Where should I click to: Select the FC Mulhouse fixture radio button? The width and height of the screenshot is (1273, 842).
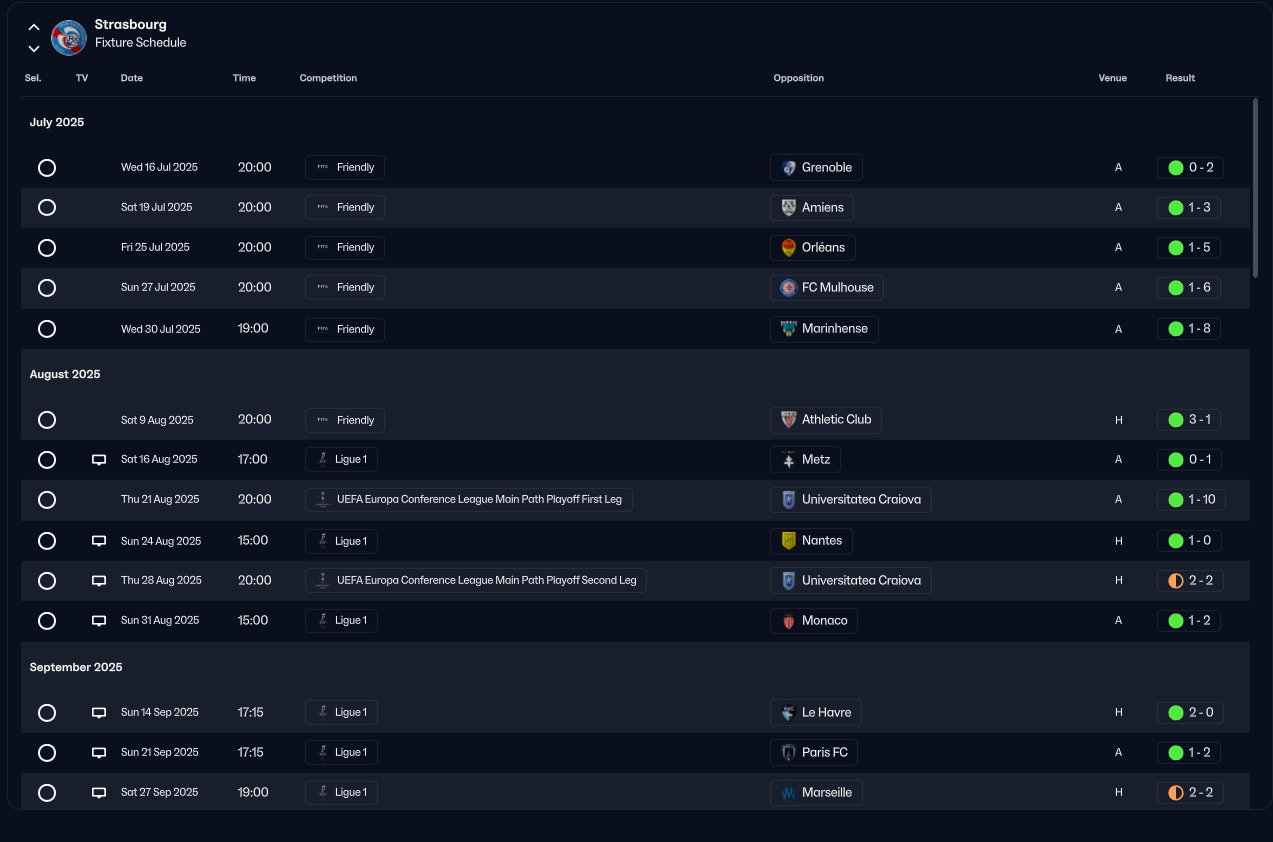point(47,288)
